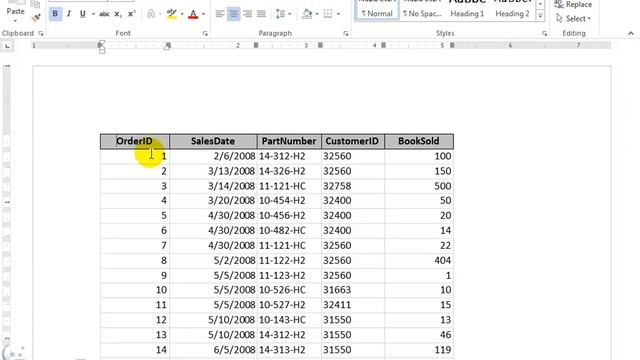
Task: Click the SalesDate header cell
Action: click(x=213, y=141)
